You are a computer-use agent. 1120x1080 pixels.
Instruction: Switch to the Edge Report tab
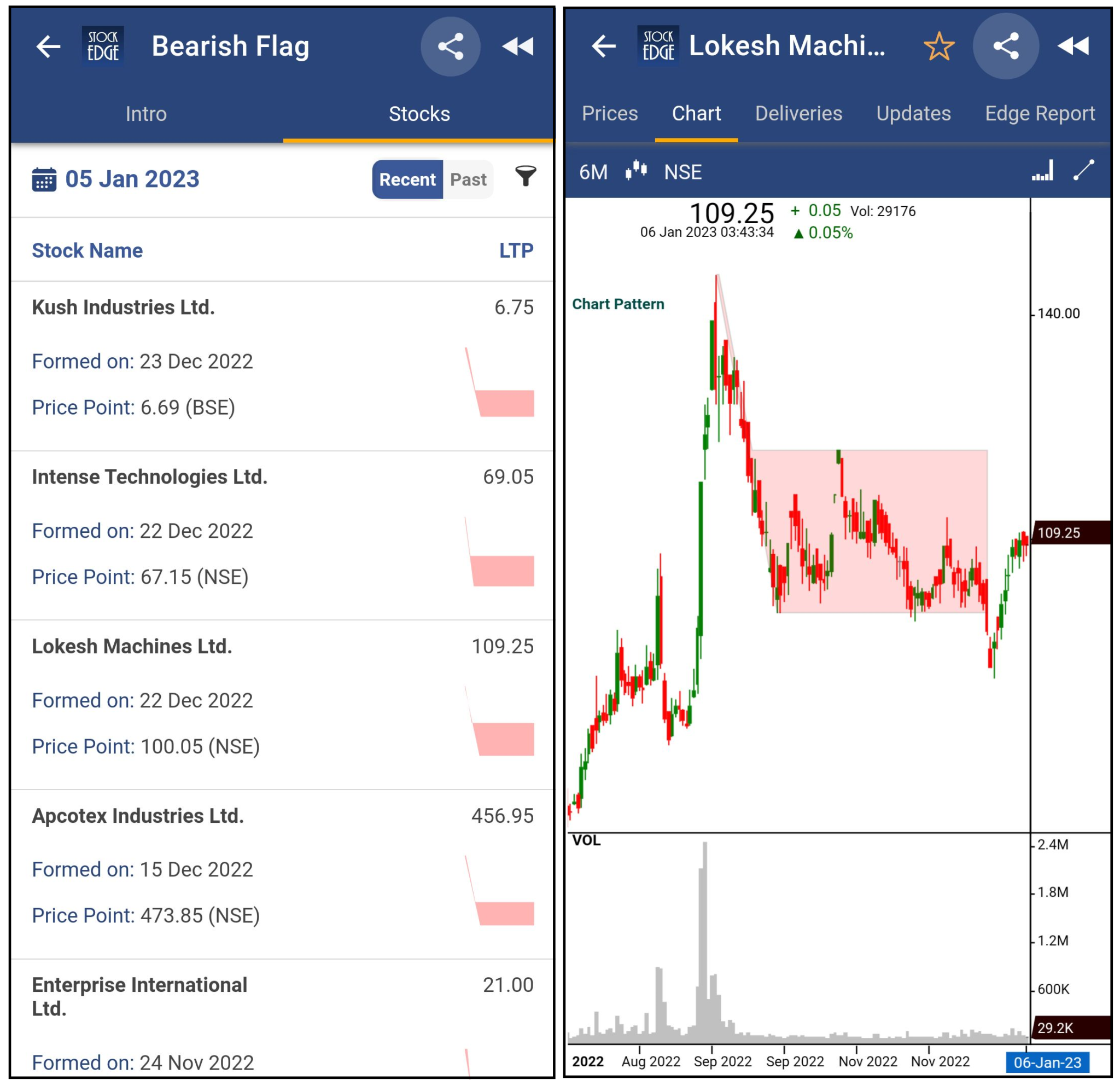[x=1040, y=113]
